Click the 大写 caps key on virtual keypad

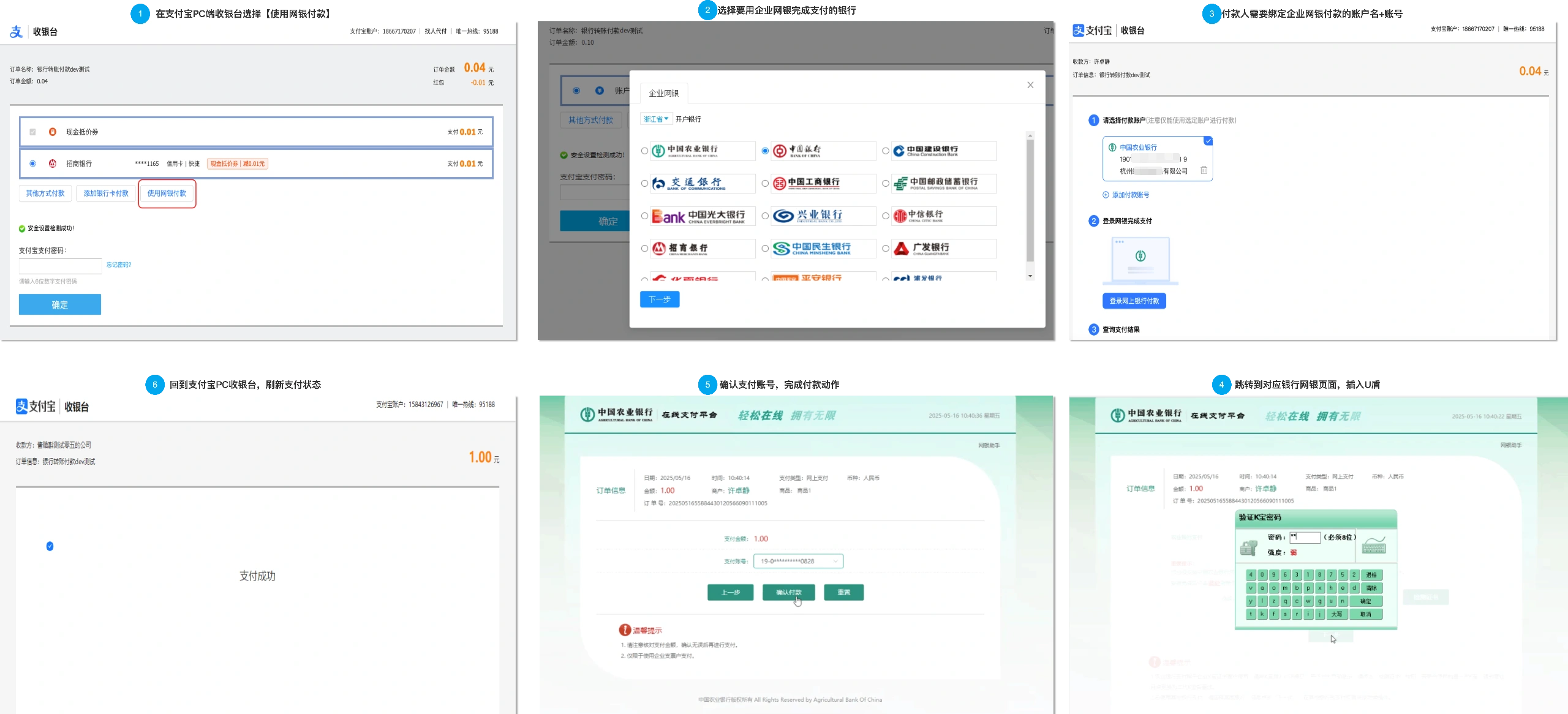1336,614
